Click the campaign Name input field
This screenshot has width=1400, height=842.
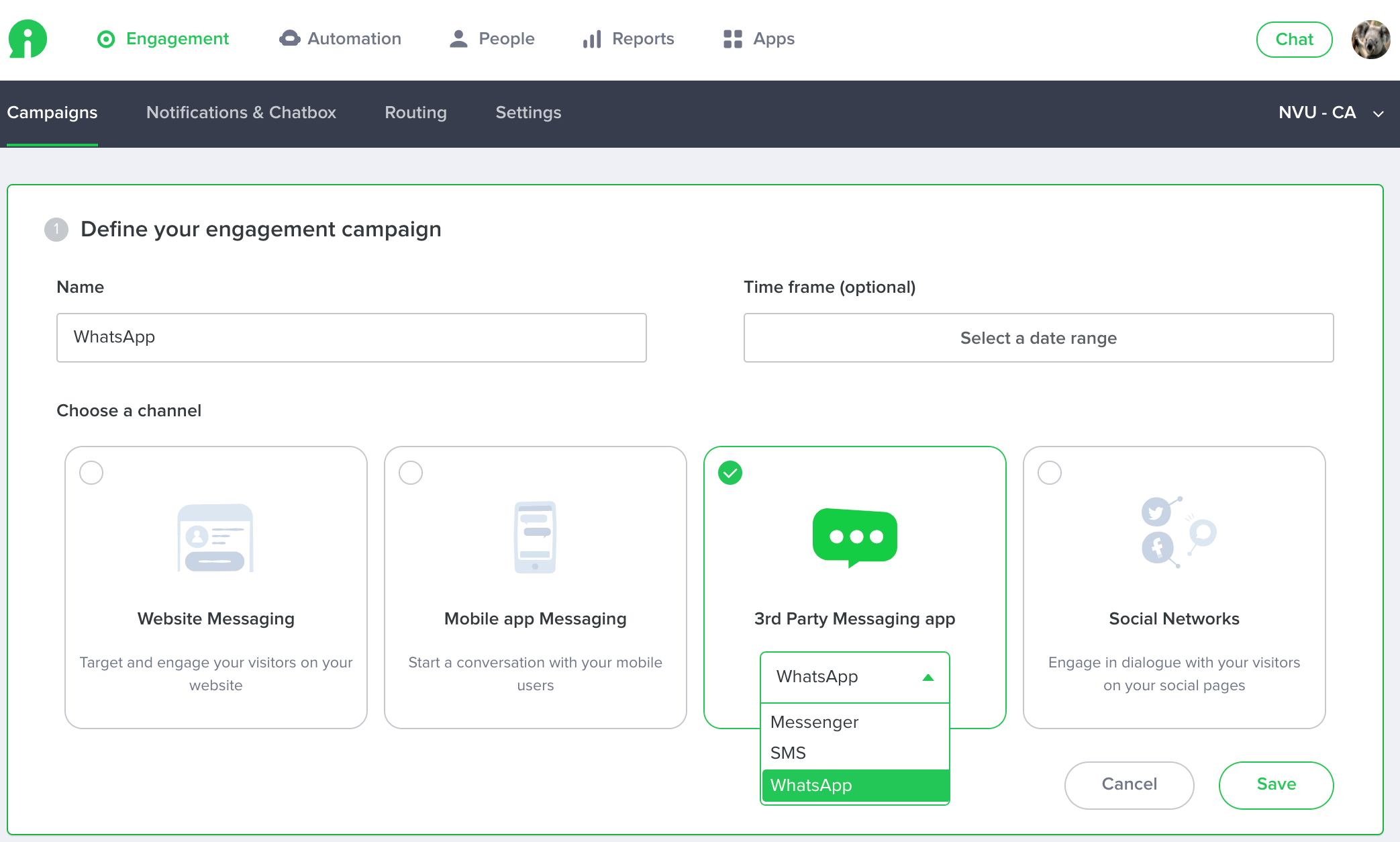(352, 338)
